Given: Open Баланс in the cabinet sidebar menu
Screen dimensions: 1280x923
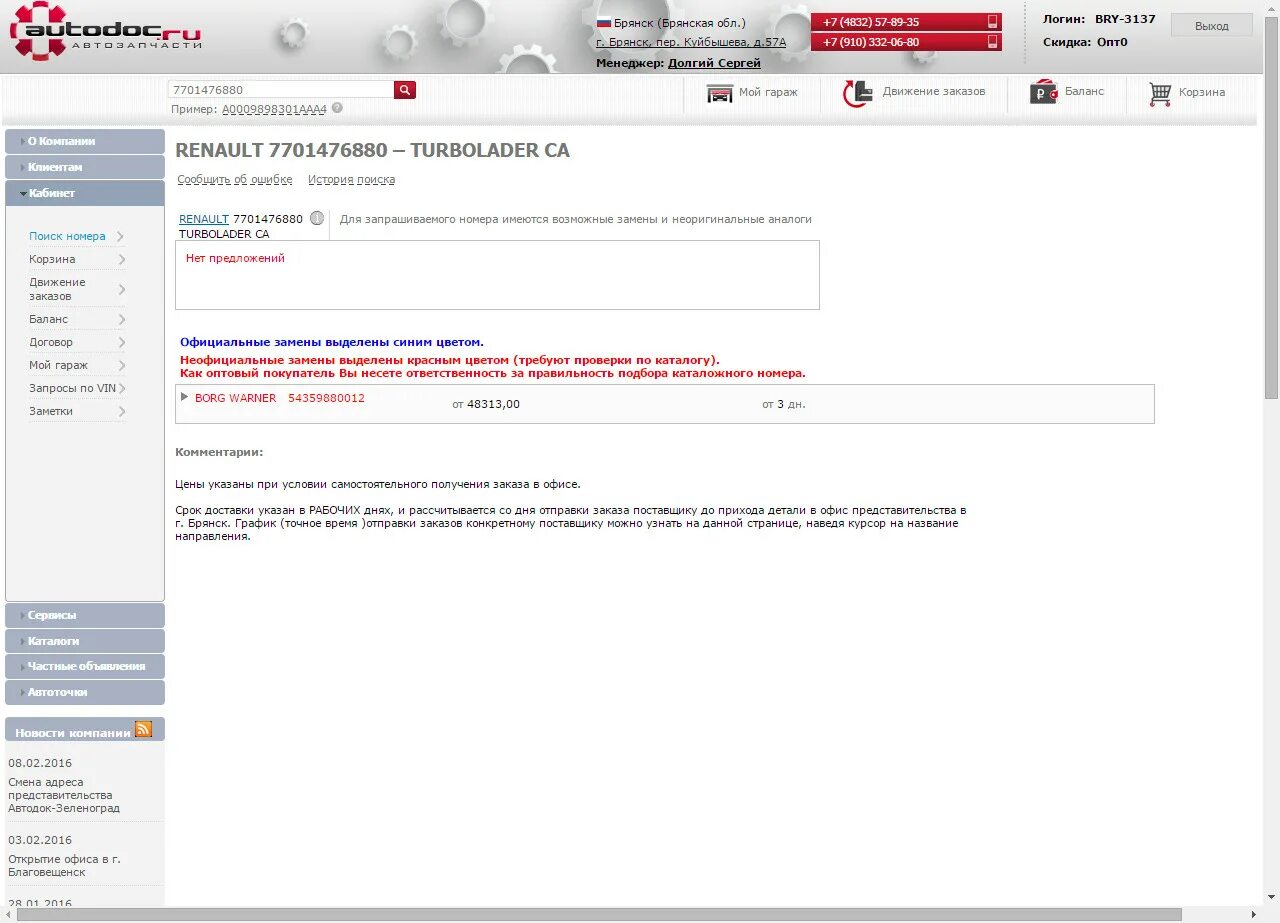Looking at the screenshot, I should (49, 319).
